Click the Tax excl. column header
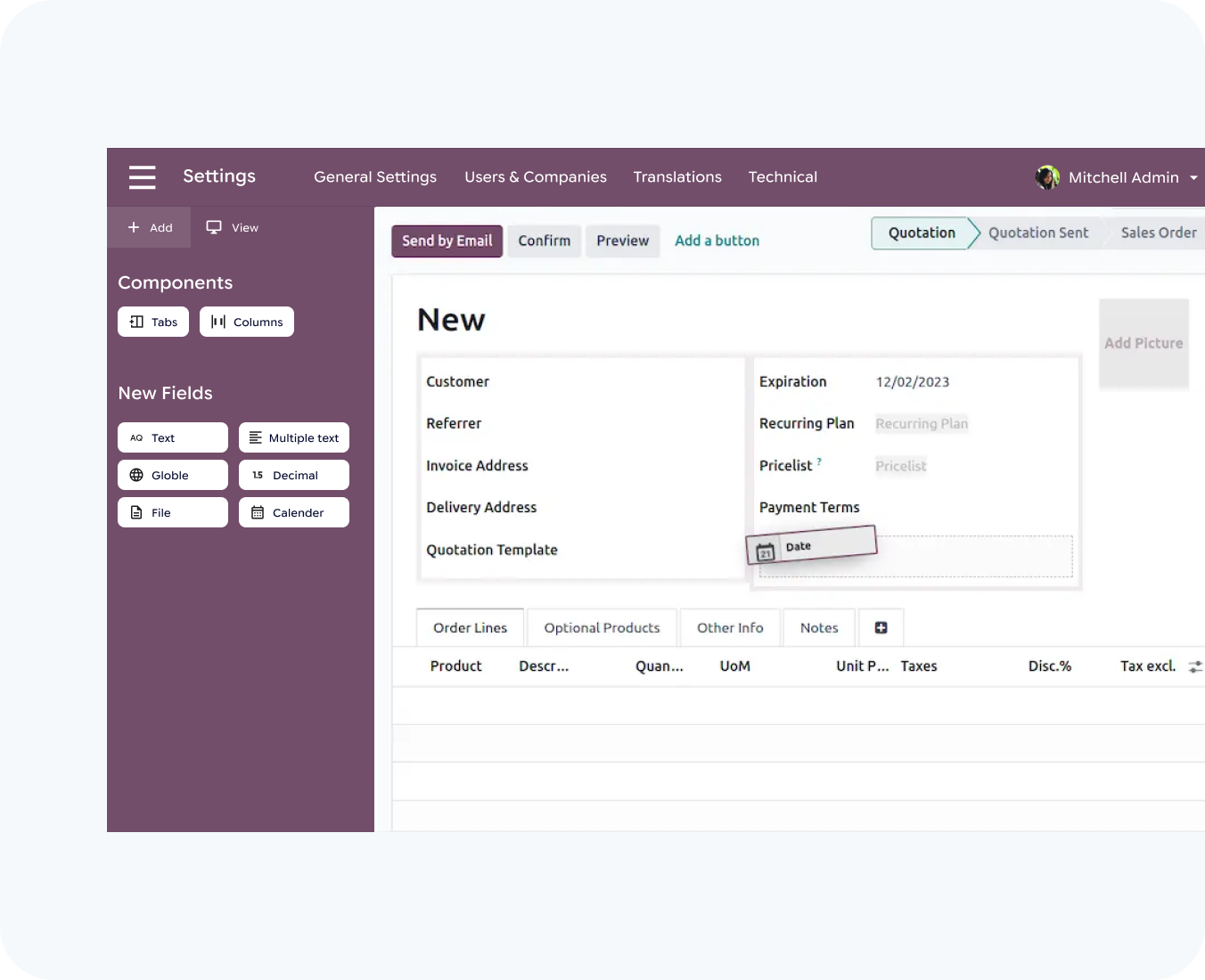Screen dimensions: 1205x980 coord(1148,666)
